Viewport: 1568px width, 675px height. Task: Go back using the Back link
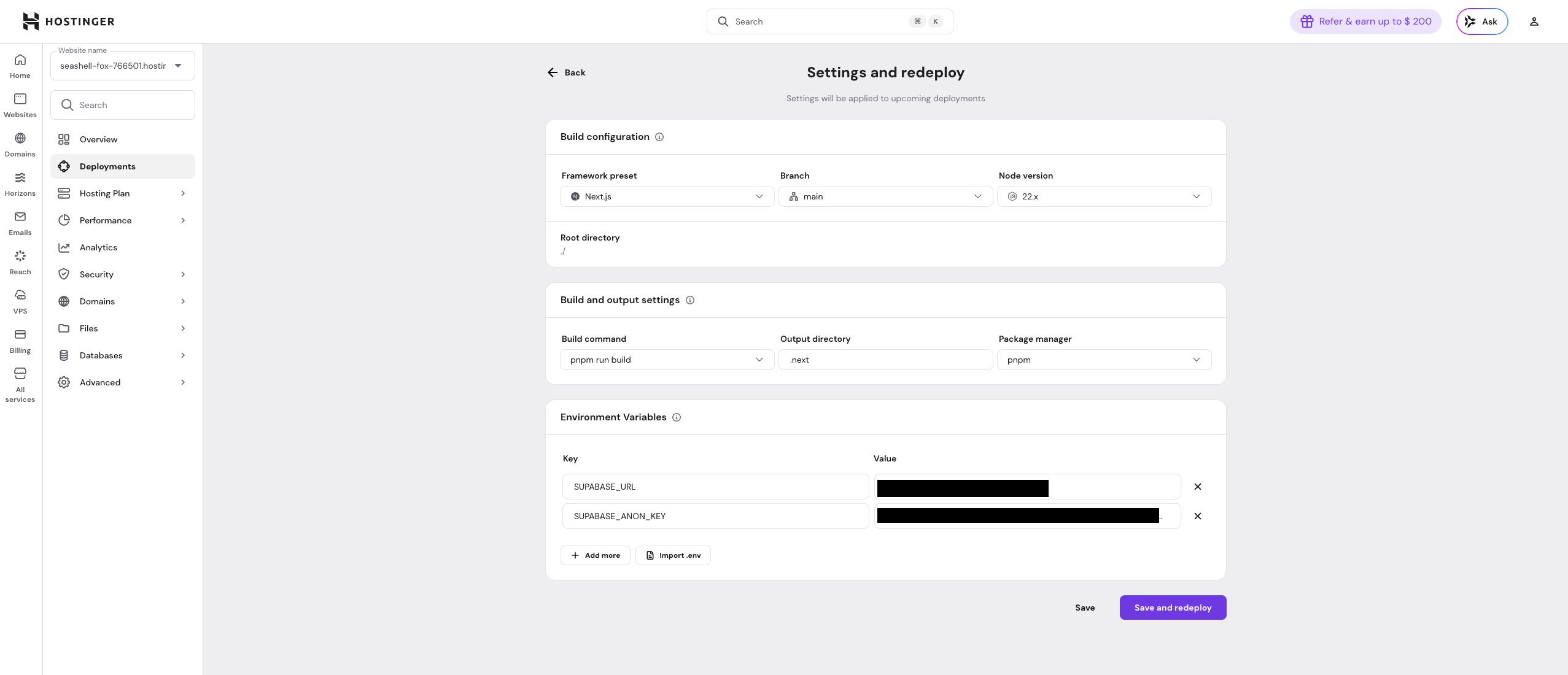(566, 72)
